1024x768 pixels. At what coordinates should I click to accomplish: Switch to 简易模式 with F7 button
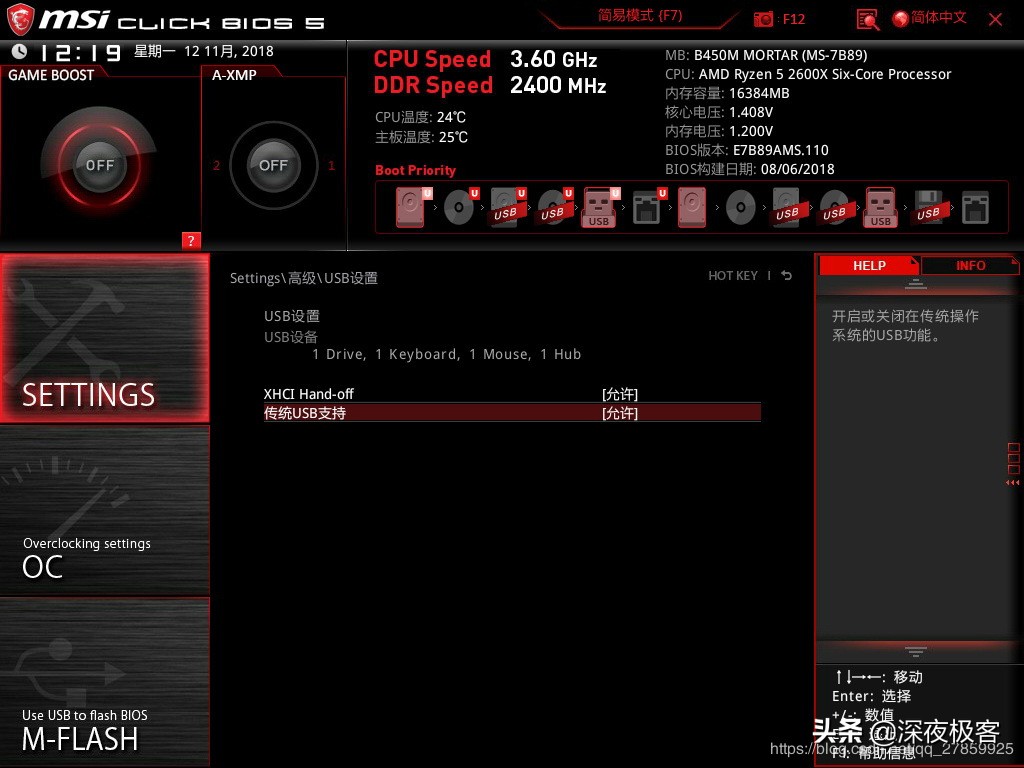(x=638, y=16)
